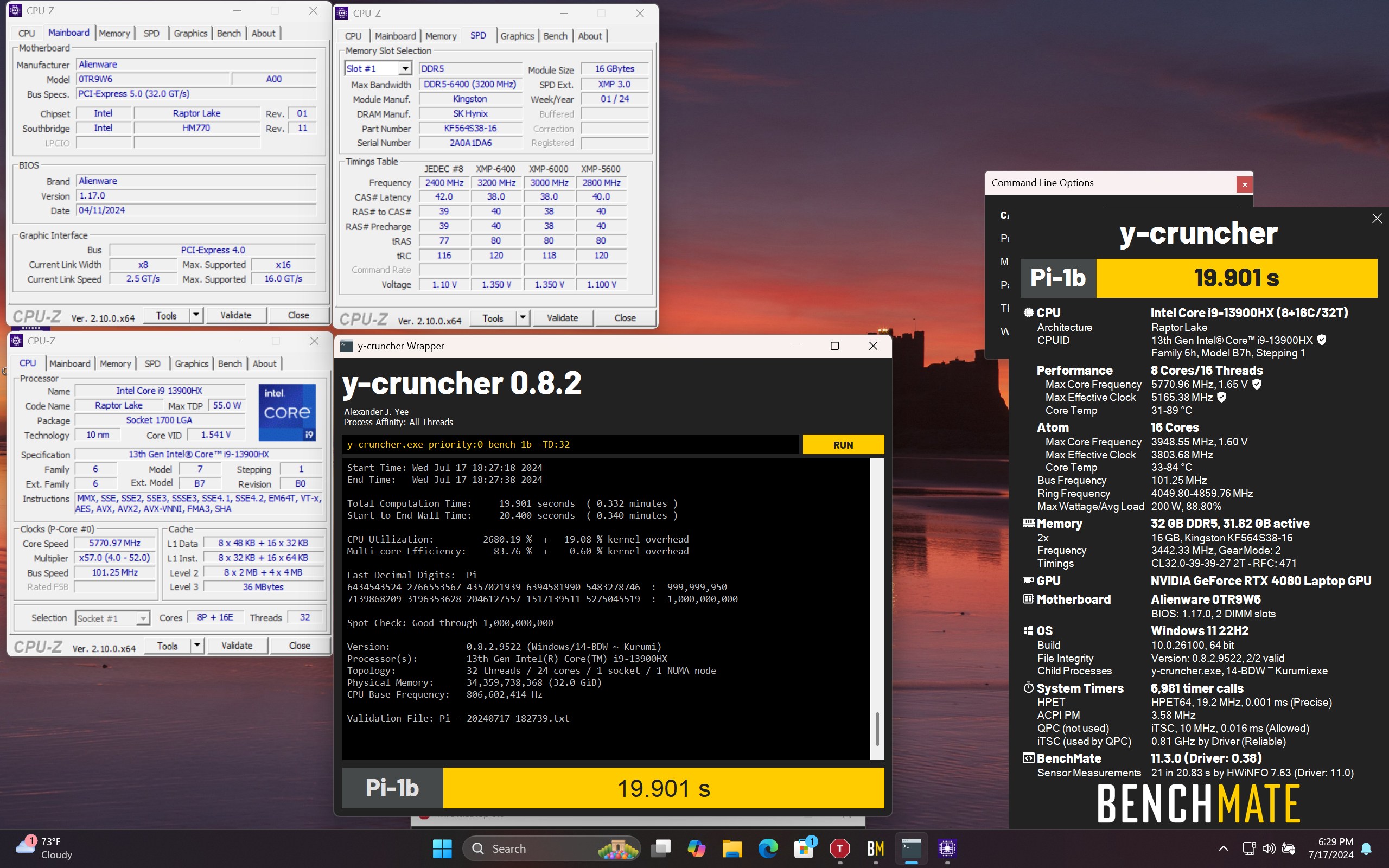
Task: Click the CPU-Z icon in Mainboard window title
Action: pyautogui.click(x=16, y=10)
